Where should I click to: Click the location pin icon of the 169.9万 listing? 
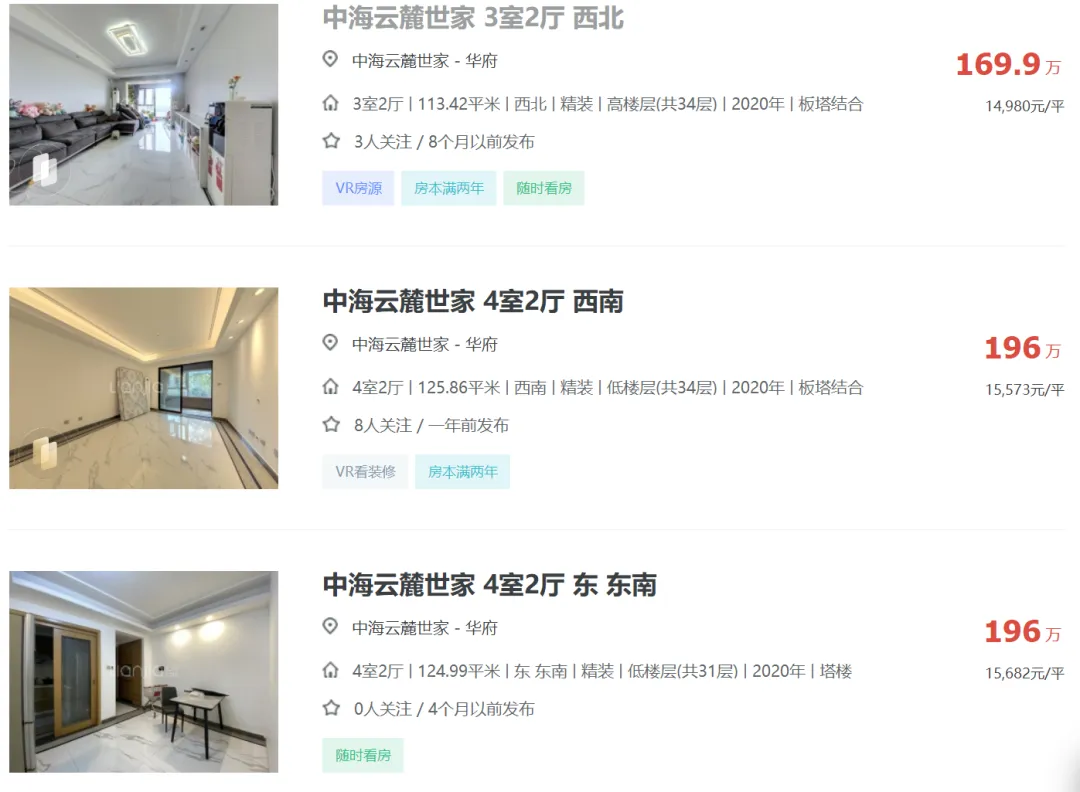pos(330,59)
